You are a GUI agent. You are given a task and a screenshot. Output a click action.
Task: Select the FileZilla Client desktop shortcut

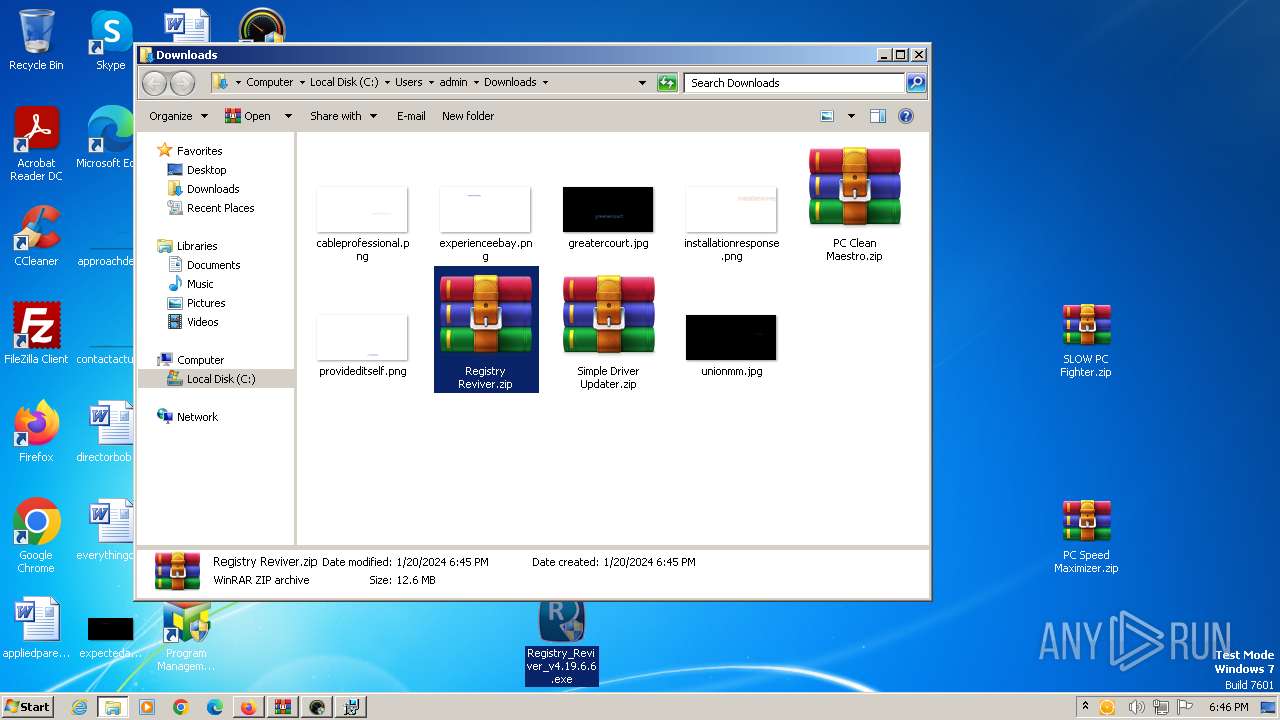point(36,334)
